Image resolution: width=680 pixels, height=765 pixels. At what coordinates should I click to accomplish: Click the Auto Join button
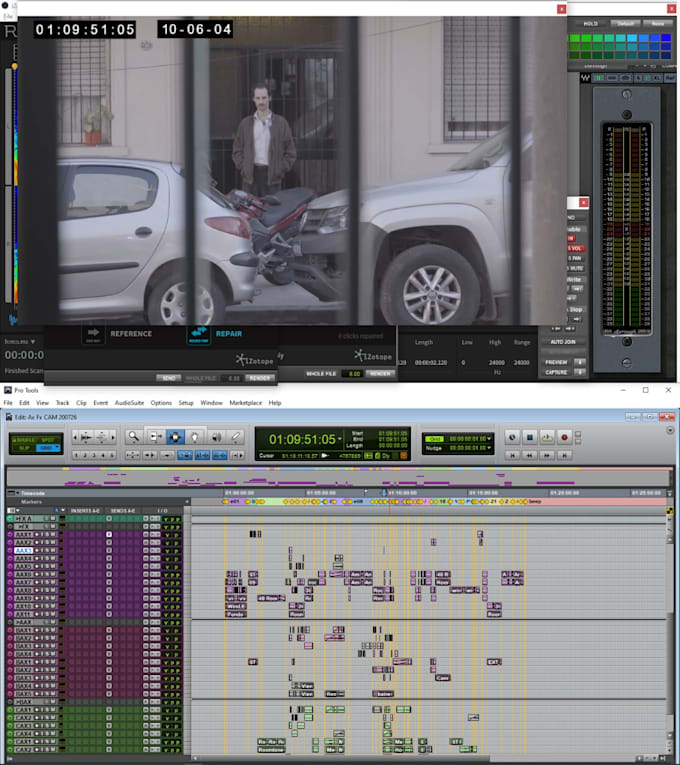[563, 342]
